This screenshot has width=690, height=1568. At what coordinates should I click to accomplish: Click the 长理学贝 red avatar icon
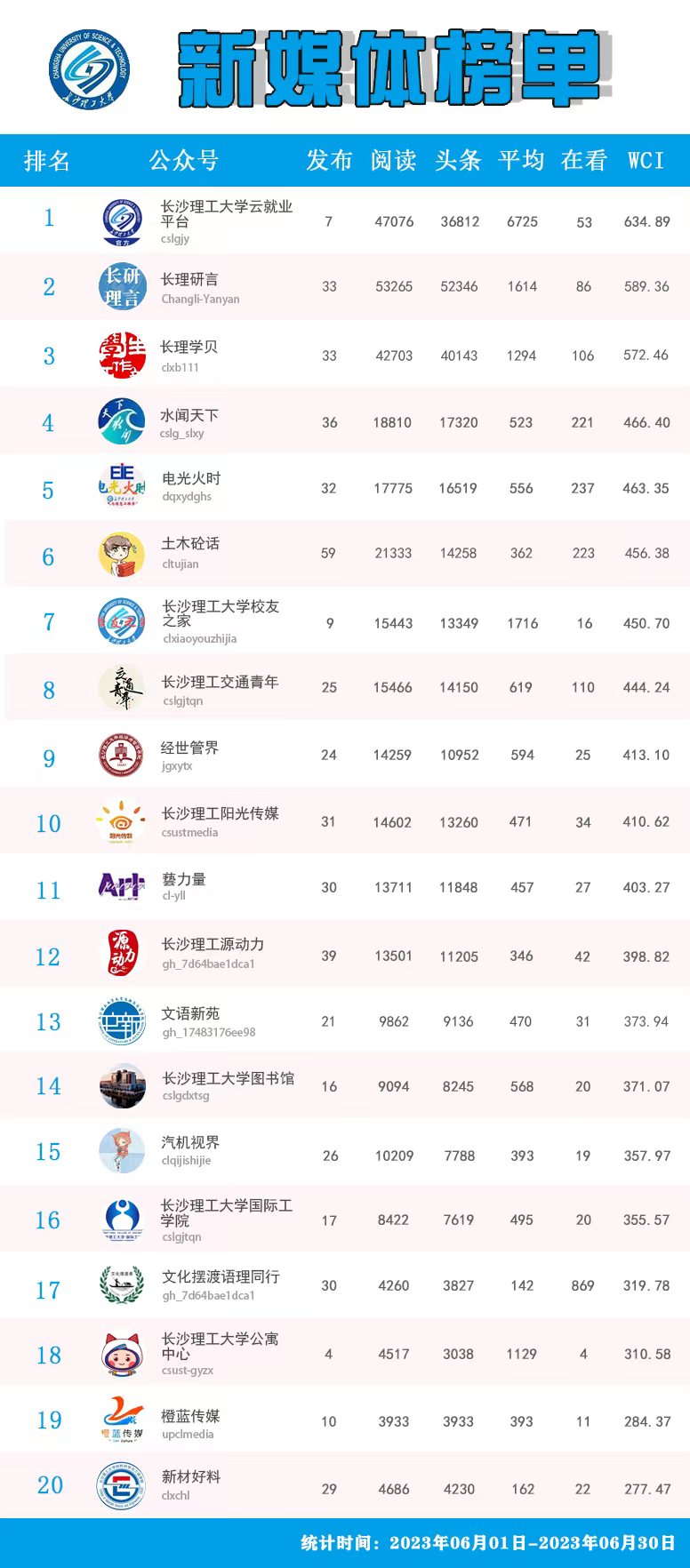click(122, 356)
